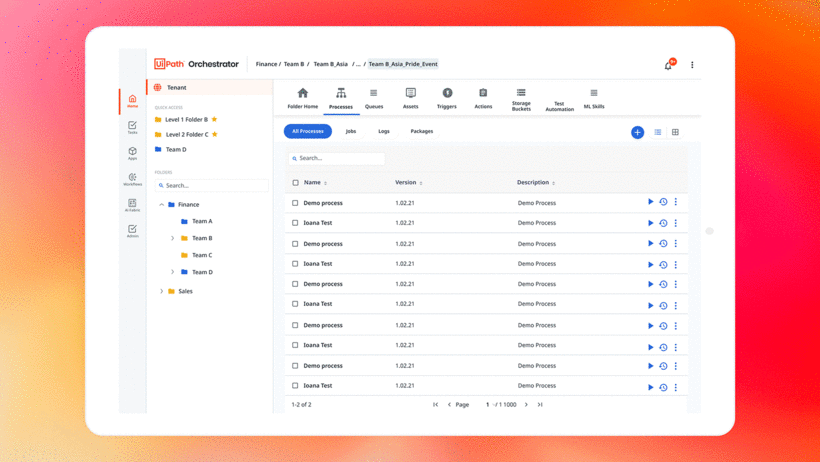This screenshot has height=462, width=820.
Task: Click the Tenant globe icon
Action: pos(157,87)
